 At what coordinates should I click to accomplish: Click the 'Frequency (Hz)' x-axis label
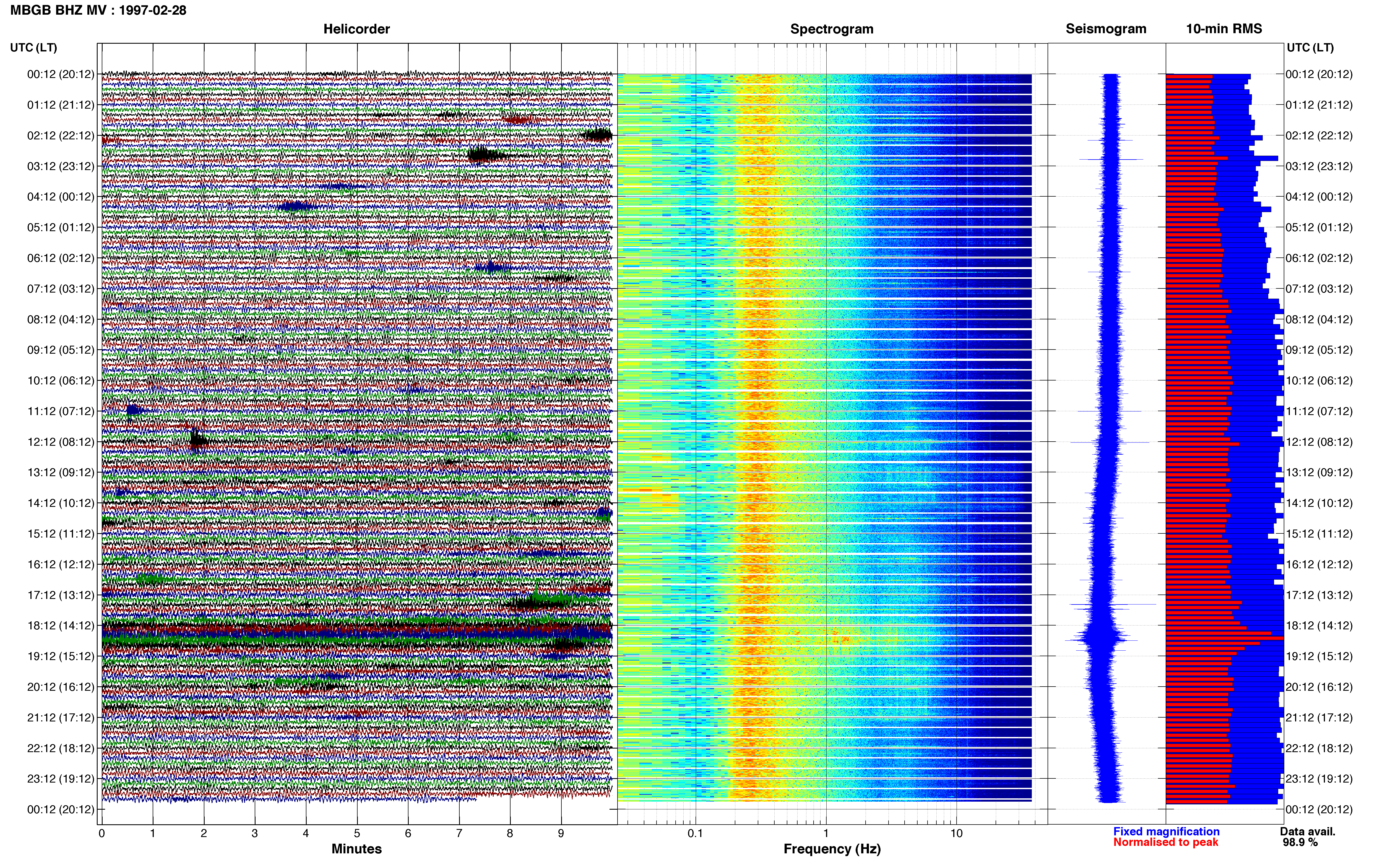click(832, 849)
